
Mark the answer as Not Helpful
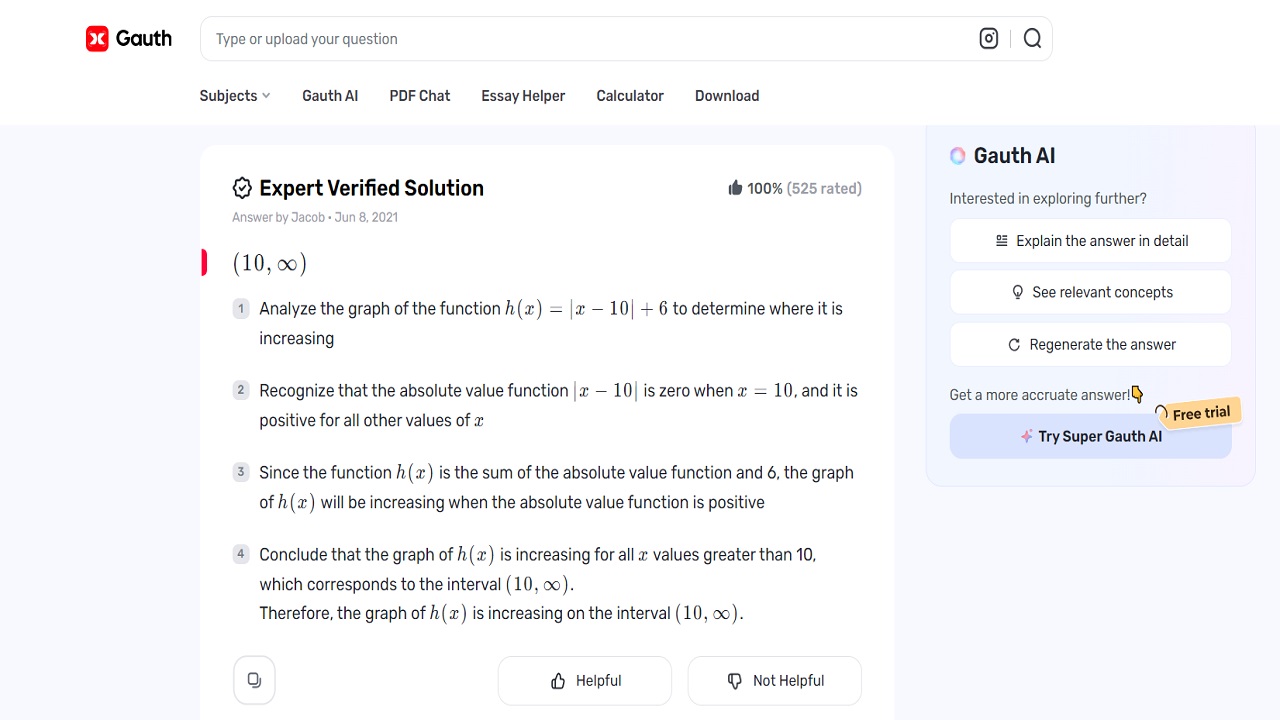(x=775, y=681)
